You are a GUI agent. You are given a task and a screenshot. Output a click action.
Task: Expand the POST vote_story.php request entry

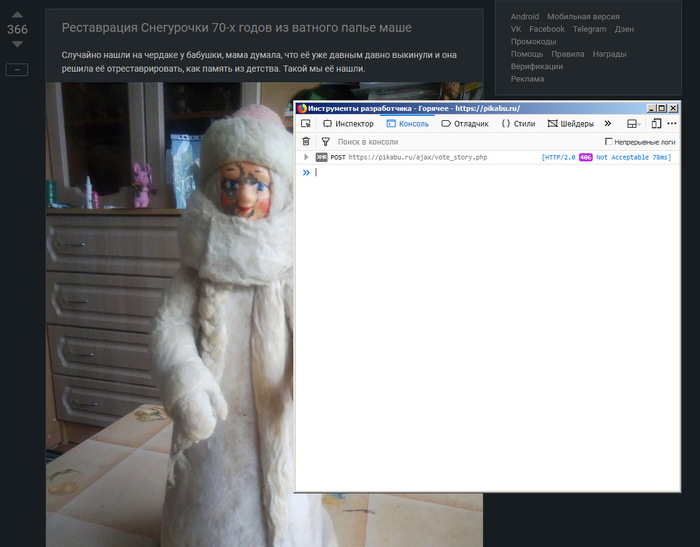pyautogui.click(x=306, y=157)
